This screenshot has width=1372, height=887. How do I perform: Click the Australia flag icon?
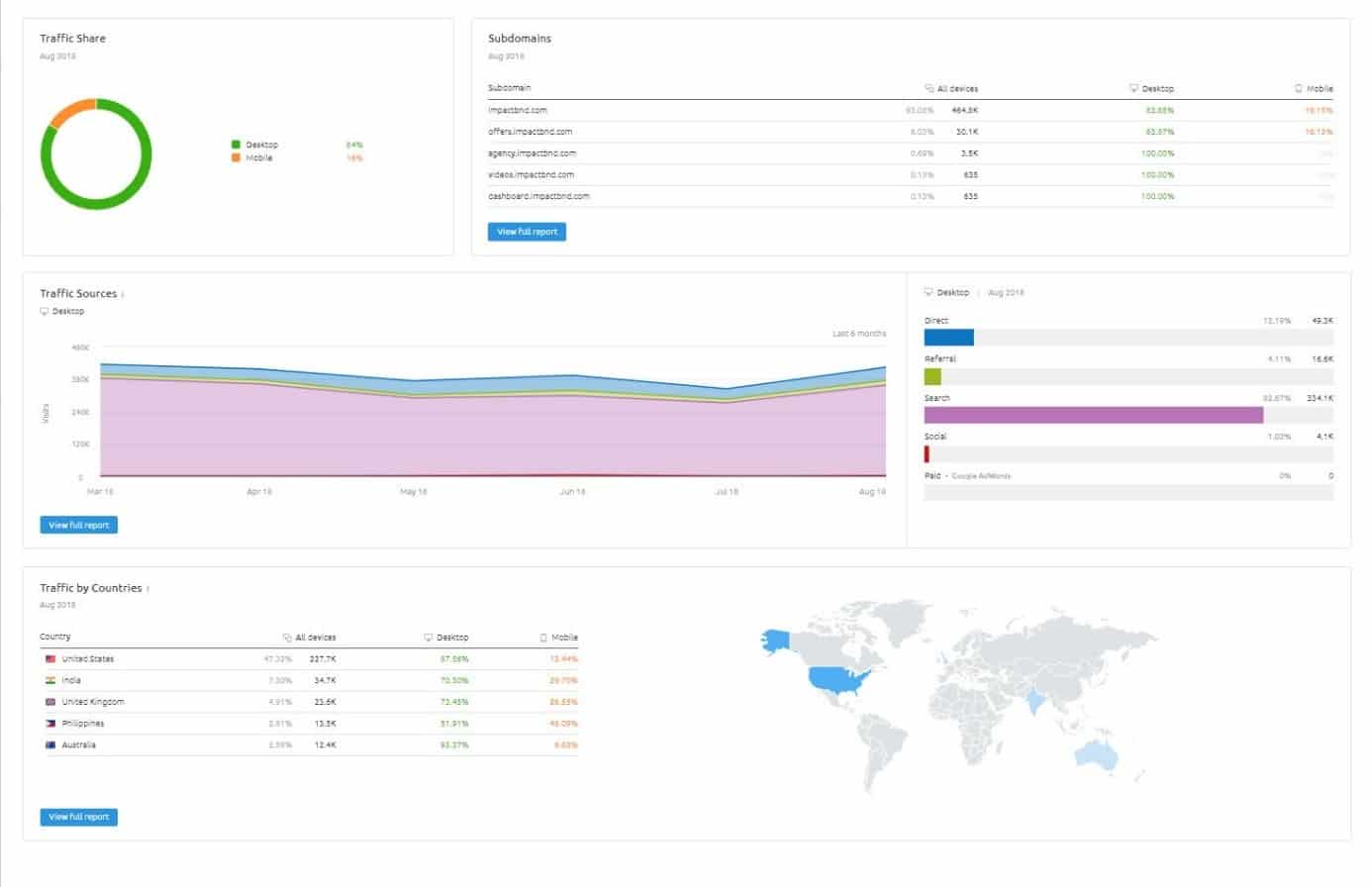coord(50,744)
